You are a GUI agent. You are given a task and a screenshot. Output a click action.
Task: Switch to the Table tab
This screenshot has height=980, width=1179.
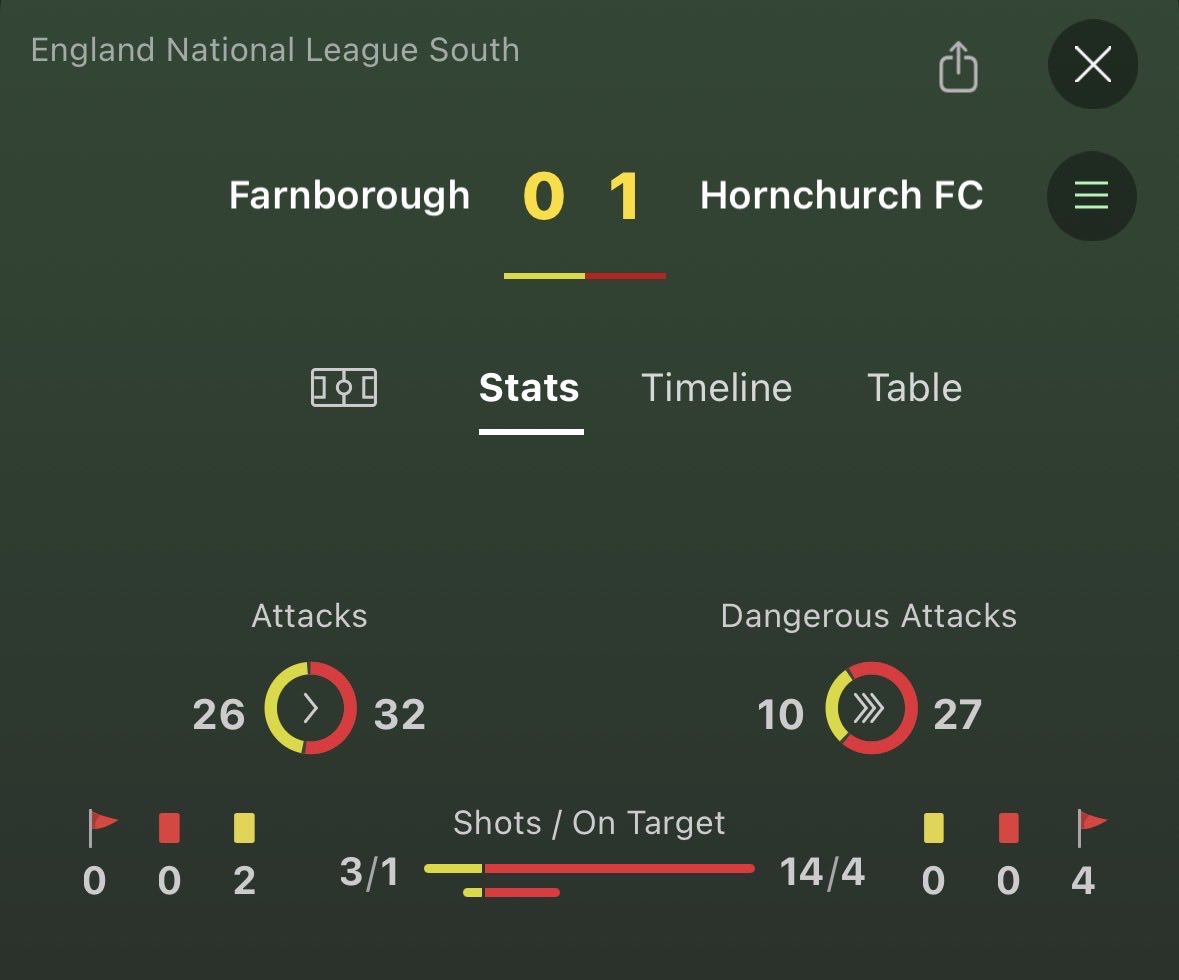[914, 388]
